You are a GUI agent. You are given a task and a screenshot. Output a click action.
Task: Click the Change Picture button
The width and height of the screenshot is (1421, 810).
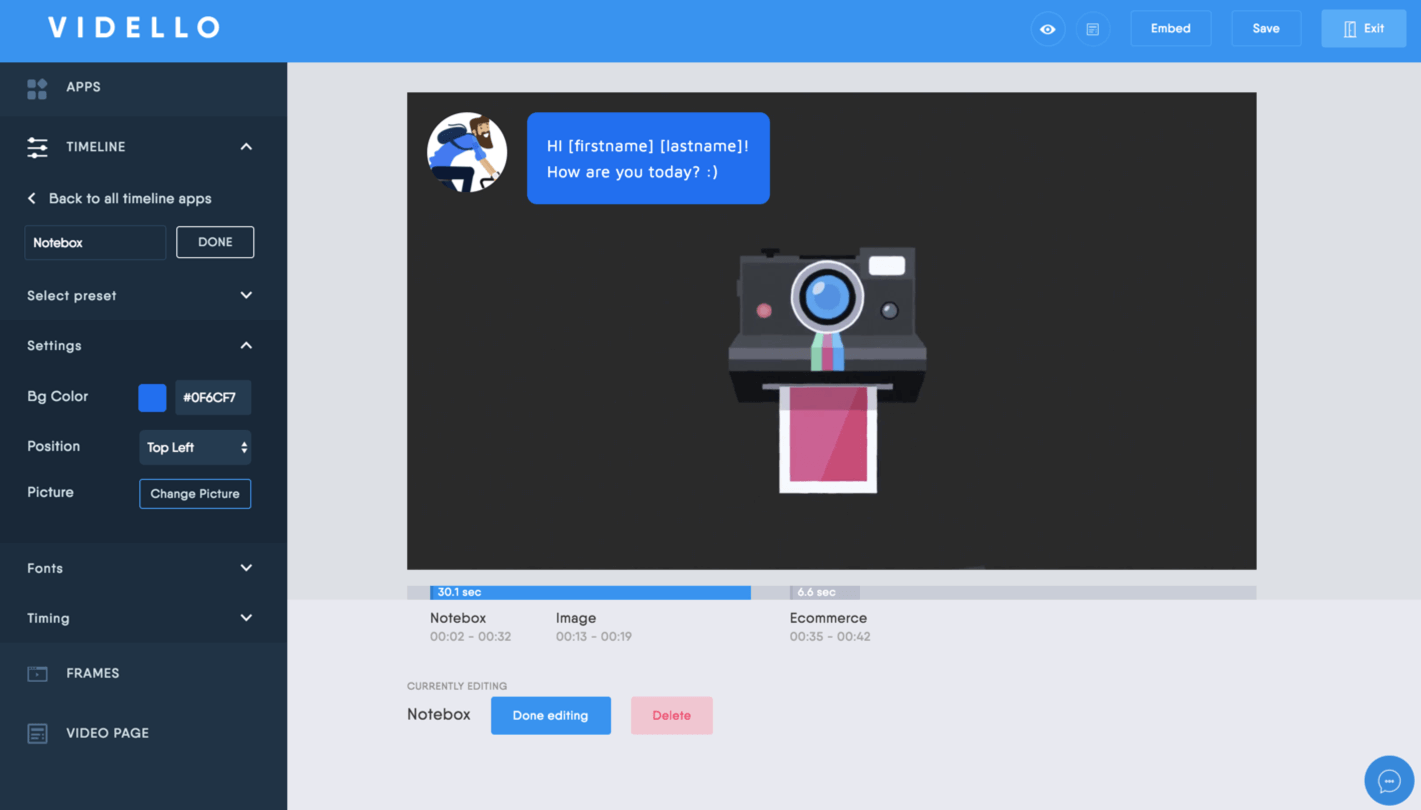[x=195, y=494]
